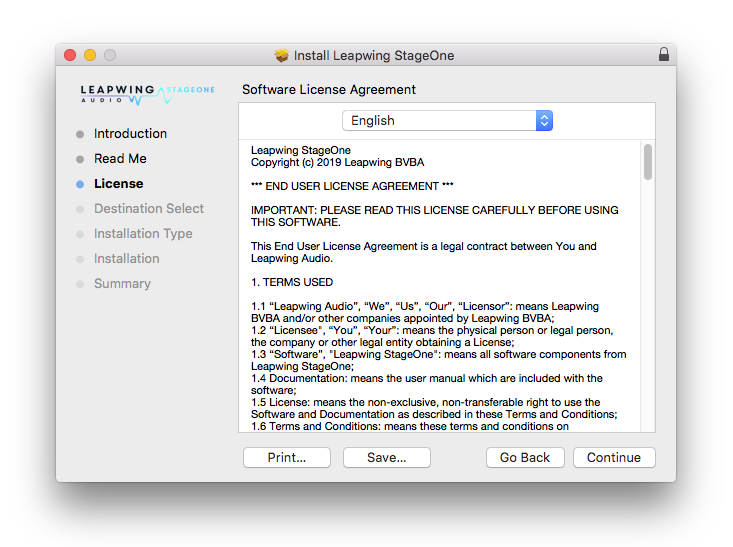Click the 'Install Leapwing StageOne' window title
This screenshot has height=547, width=733.
374,56
